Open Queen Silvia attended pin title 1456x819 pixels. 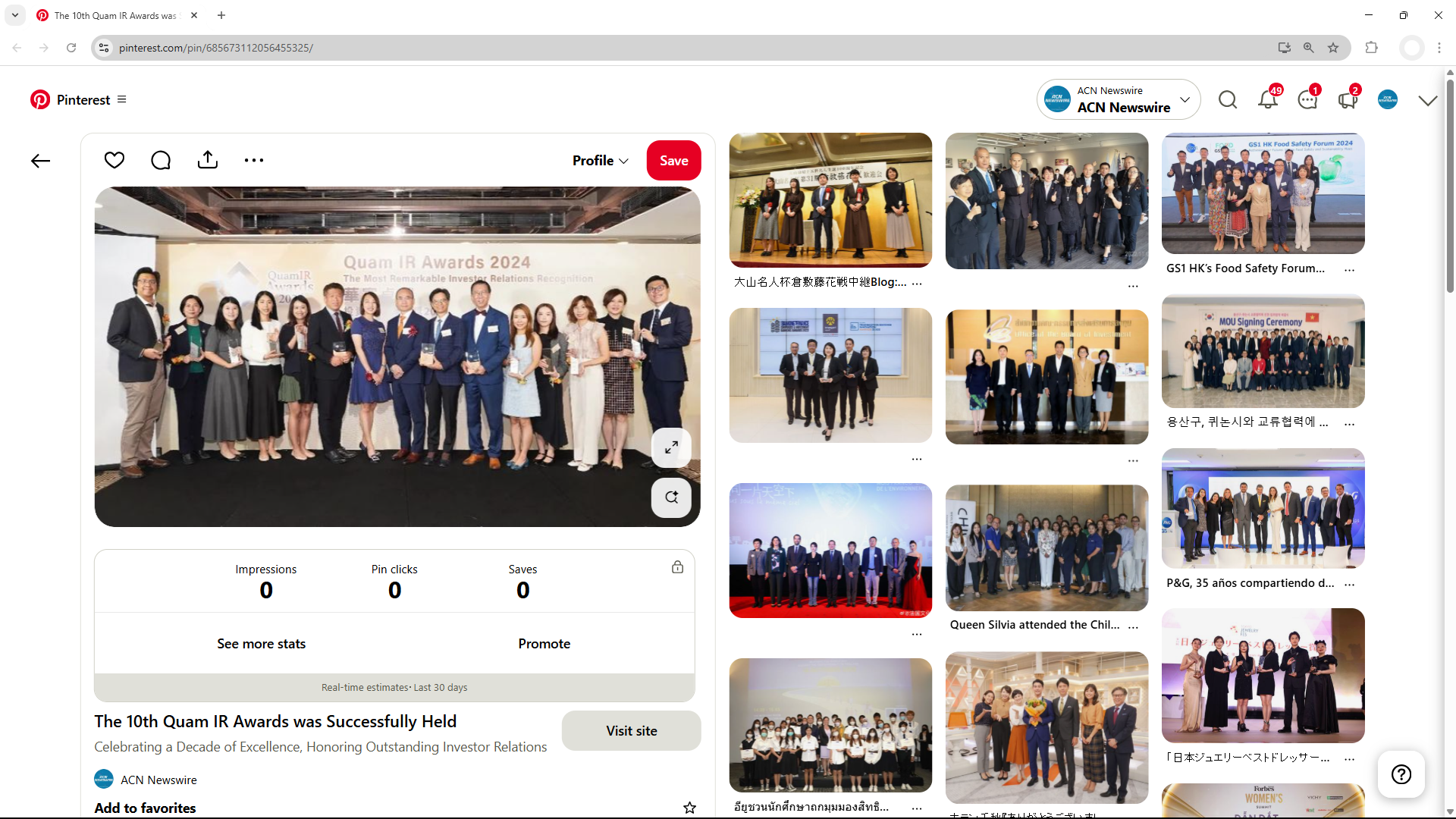click(1034, 625)
